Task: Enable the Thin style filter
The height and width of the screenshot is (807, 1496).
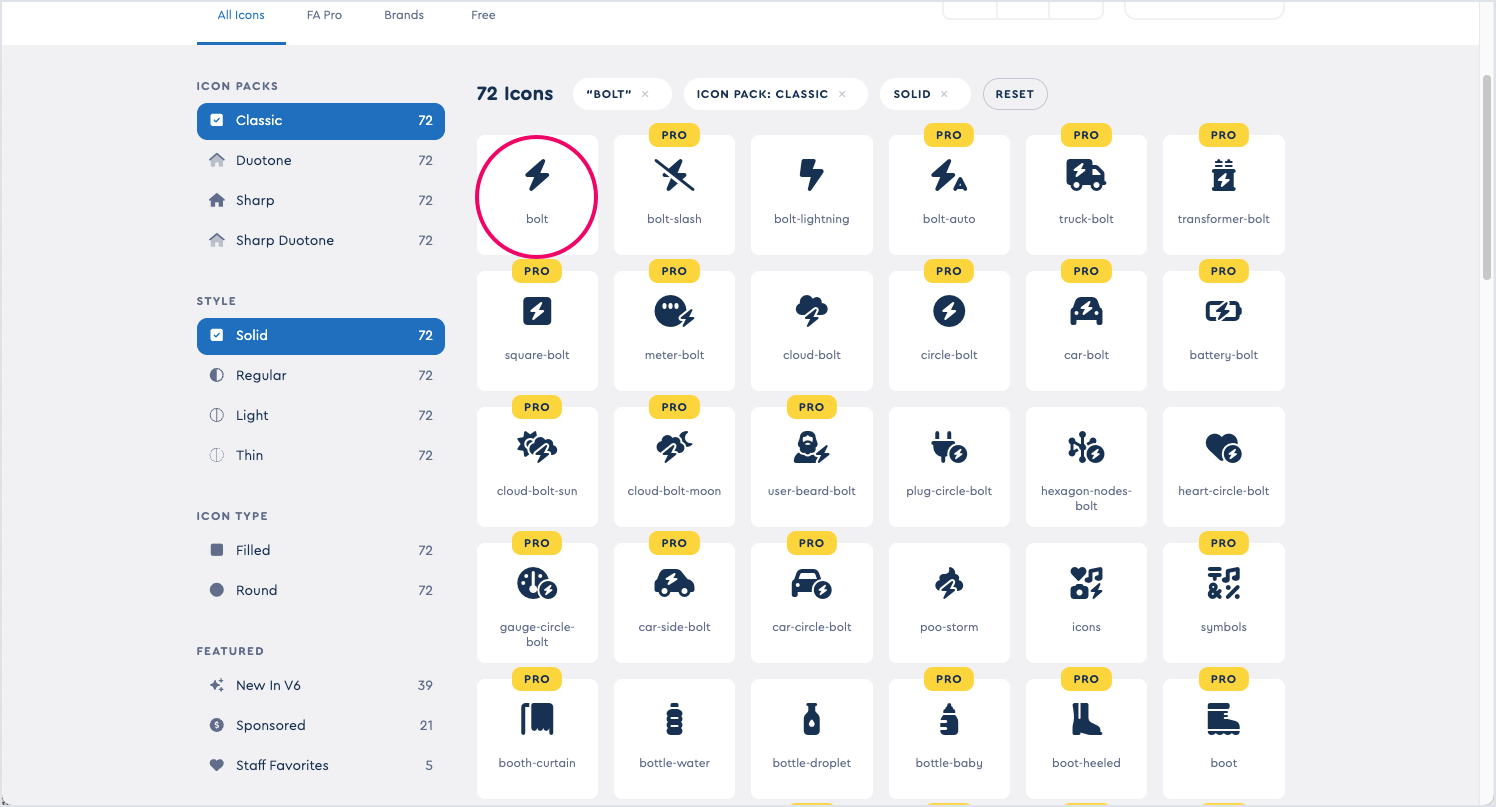Action: [x=320, y=455]
